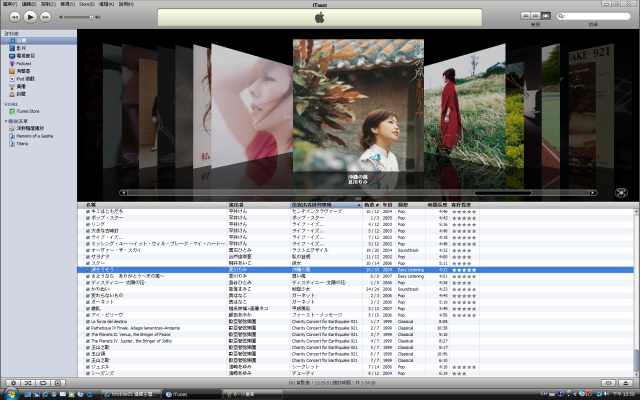
Task: Open the create playlist options button
Action: [13, 383]
